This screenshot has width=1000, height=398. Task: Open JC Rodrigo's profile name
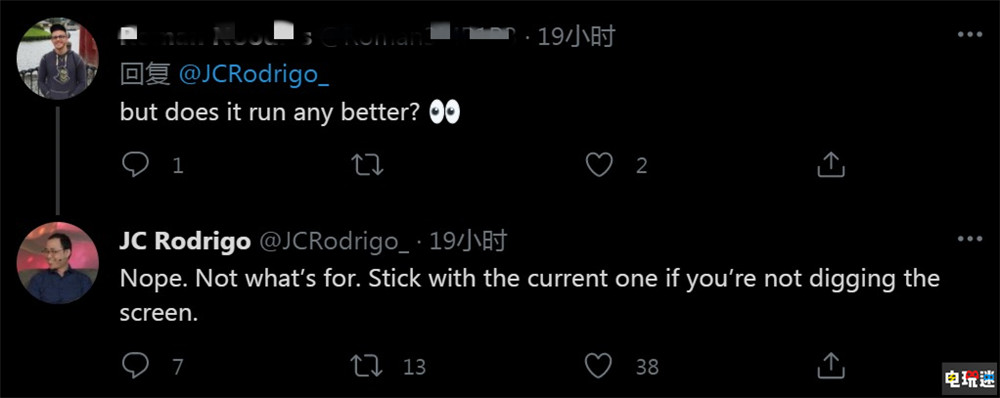pos(185,241)
